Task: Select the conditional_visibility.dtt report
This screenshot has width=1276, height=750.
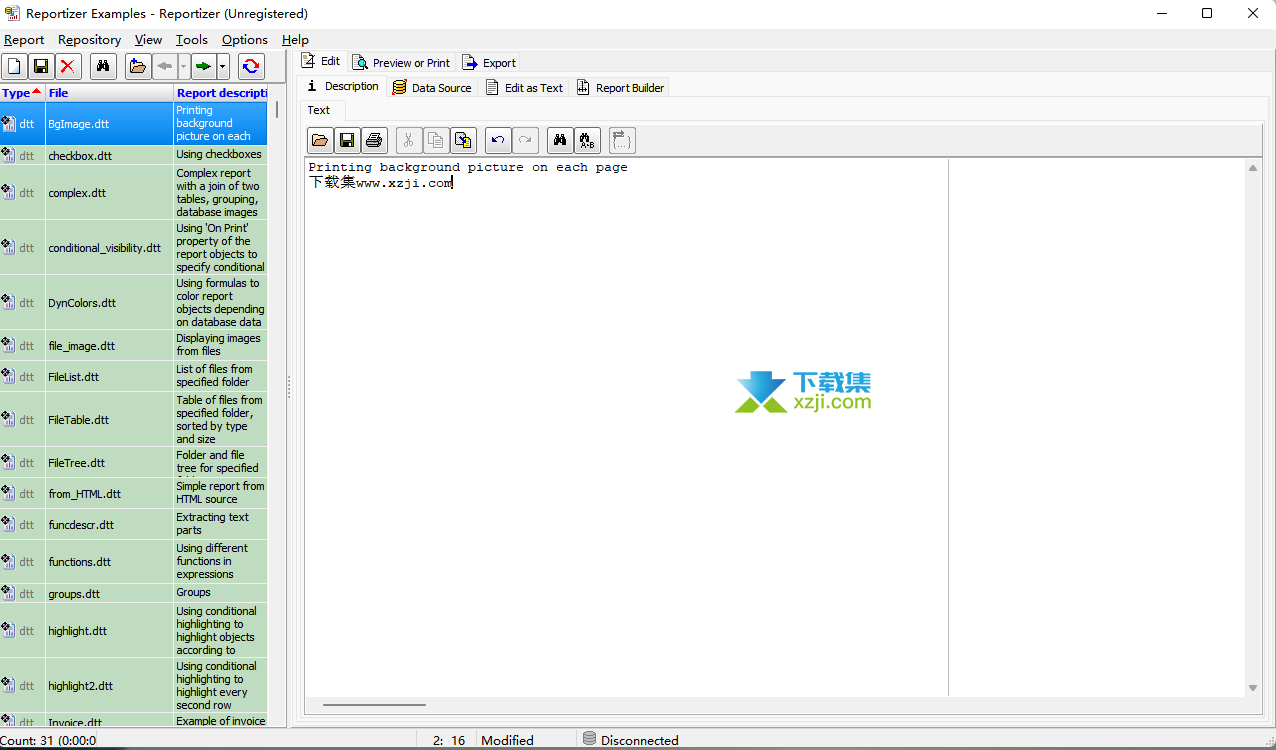Action: coord(134,248)
